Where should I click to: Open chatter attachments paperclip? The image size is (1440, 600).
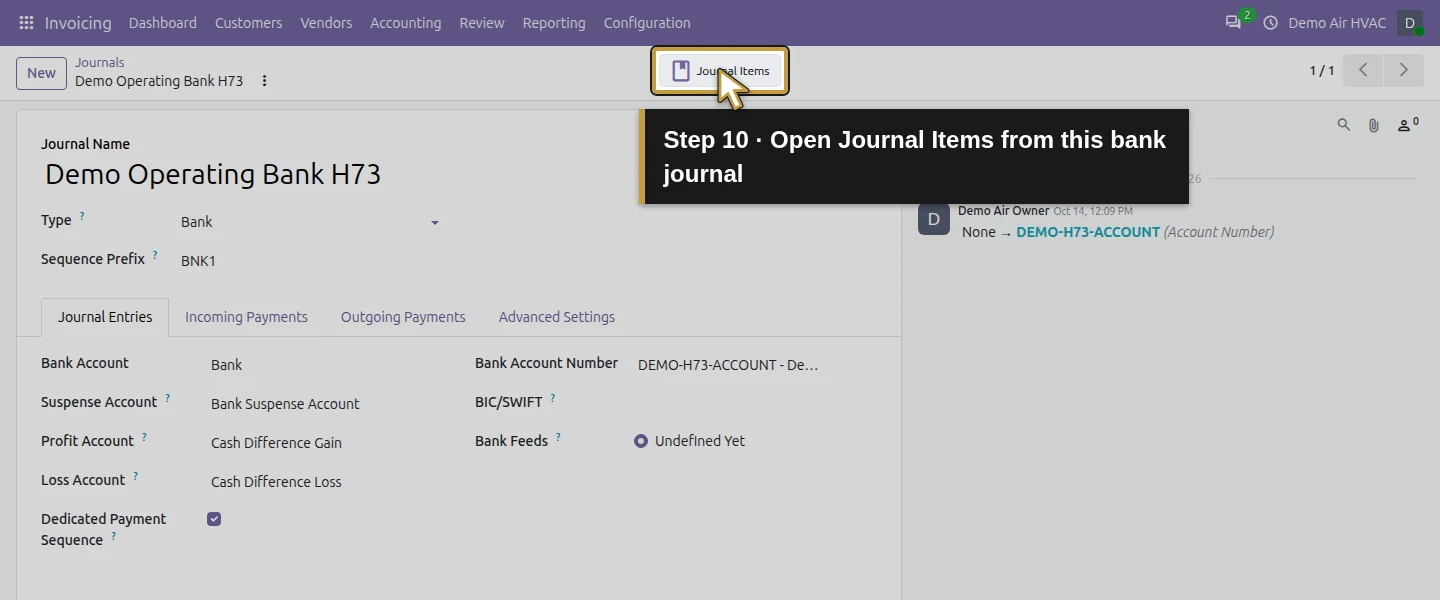(x=1374, y=125)
